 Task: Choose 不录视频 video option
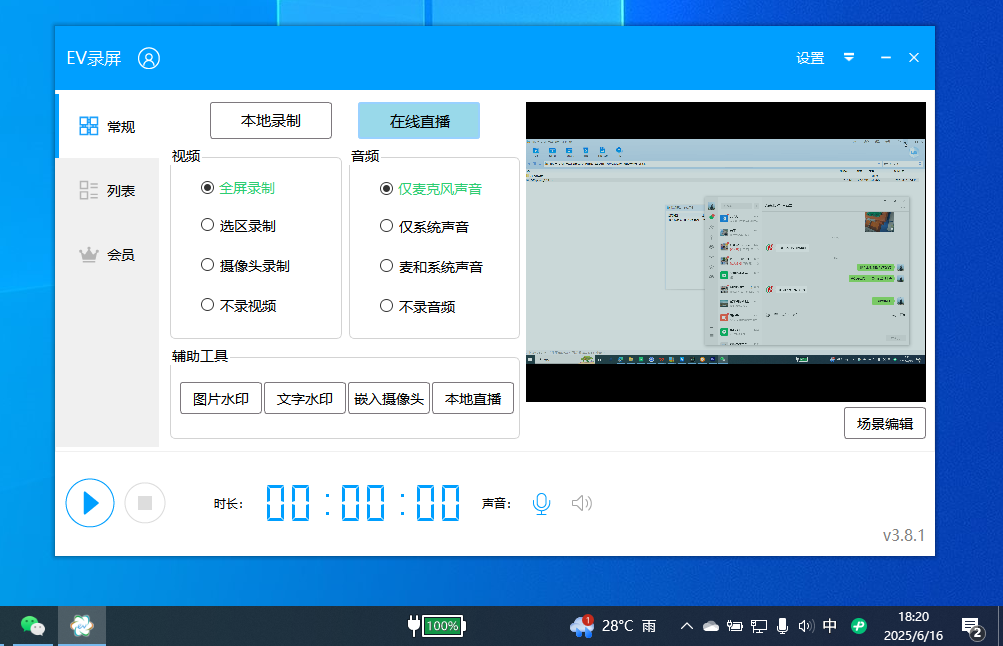[238, 306]
